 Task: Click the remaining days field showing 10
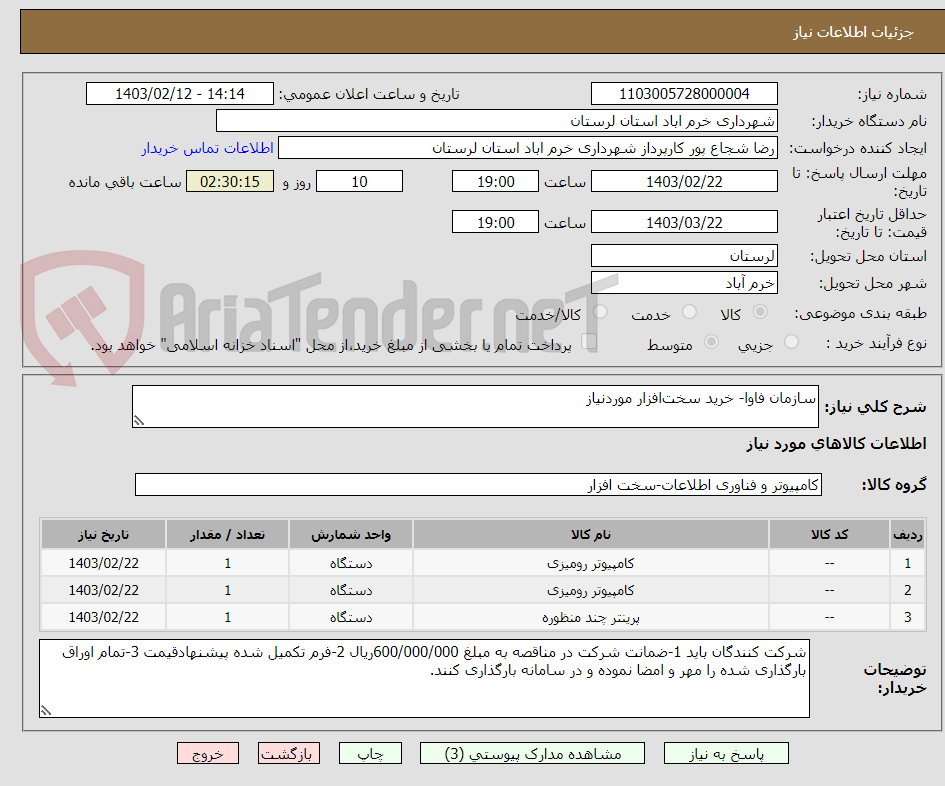point(359,181)
